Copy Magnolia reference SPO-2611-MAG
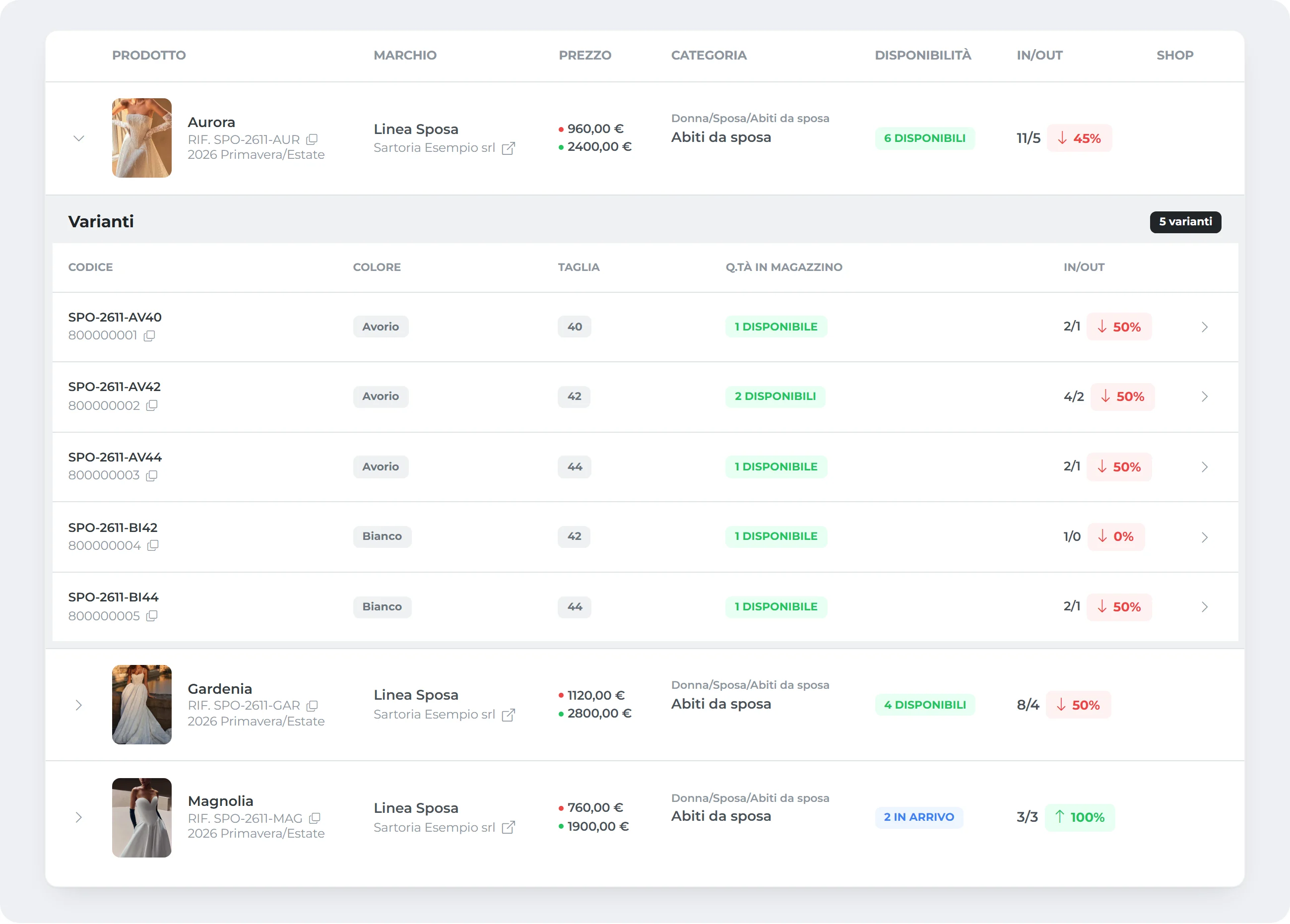 (315, 818)
